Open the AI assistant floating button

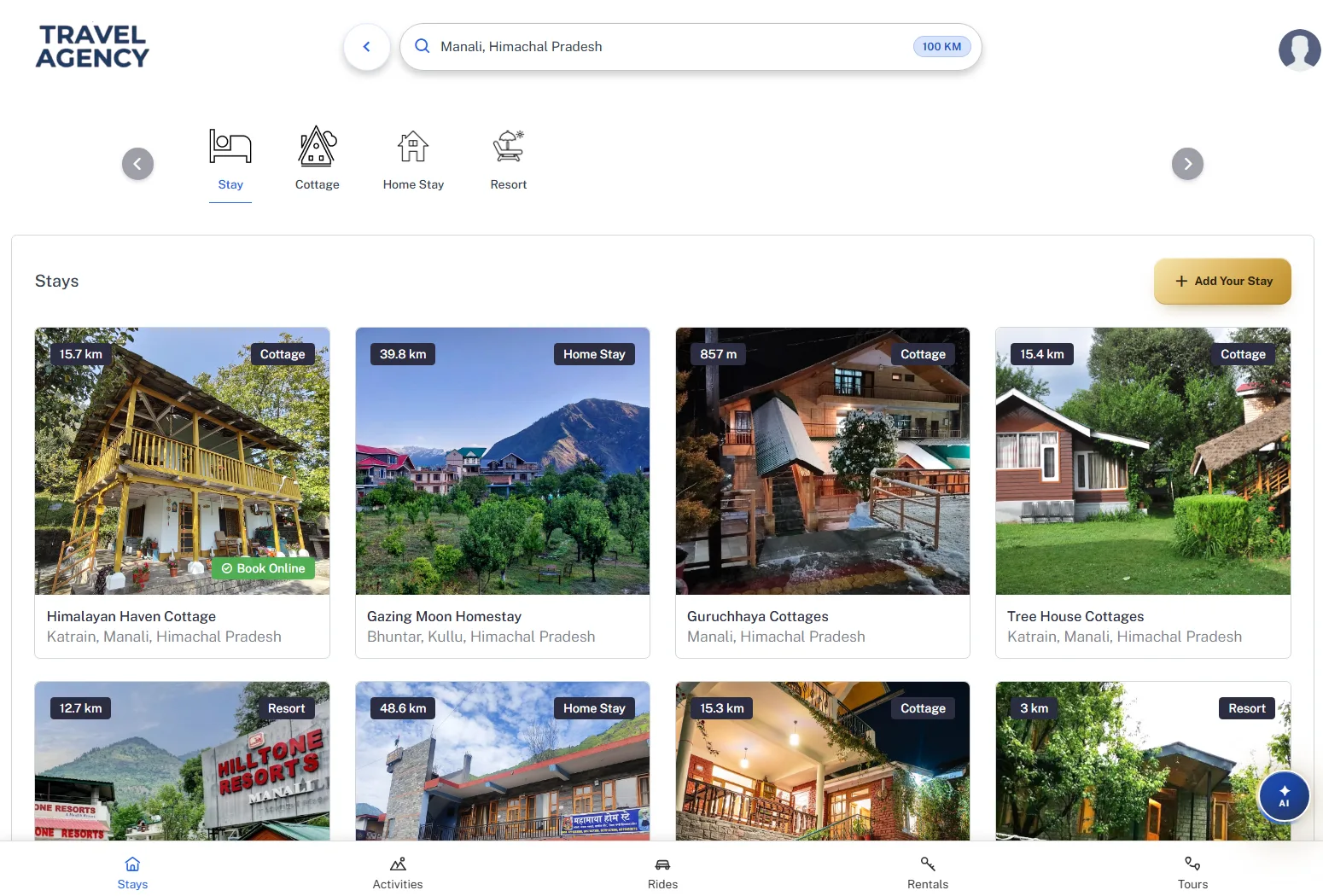tap(1284, 796)
